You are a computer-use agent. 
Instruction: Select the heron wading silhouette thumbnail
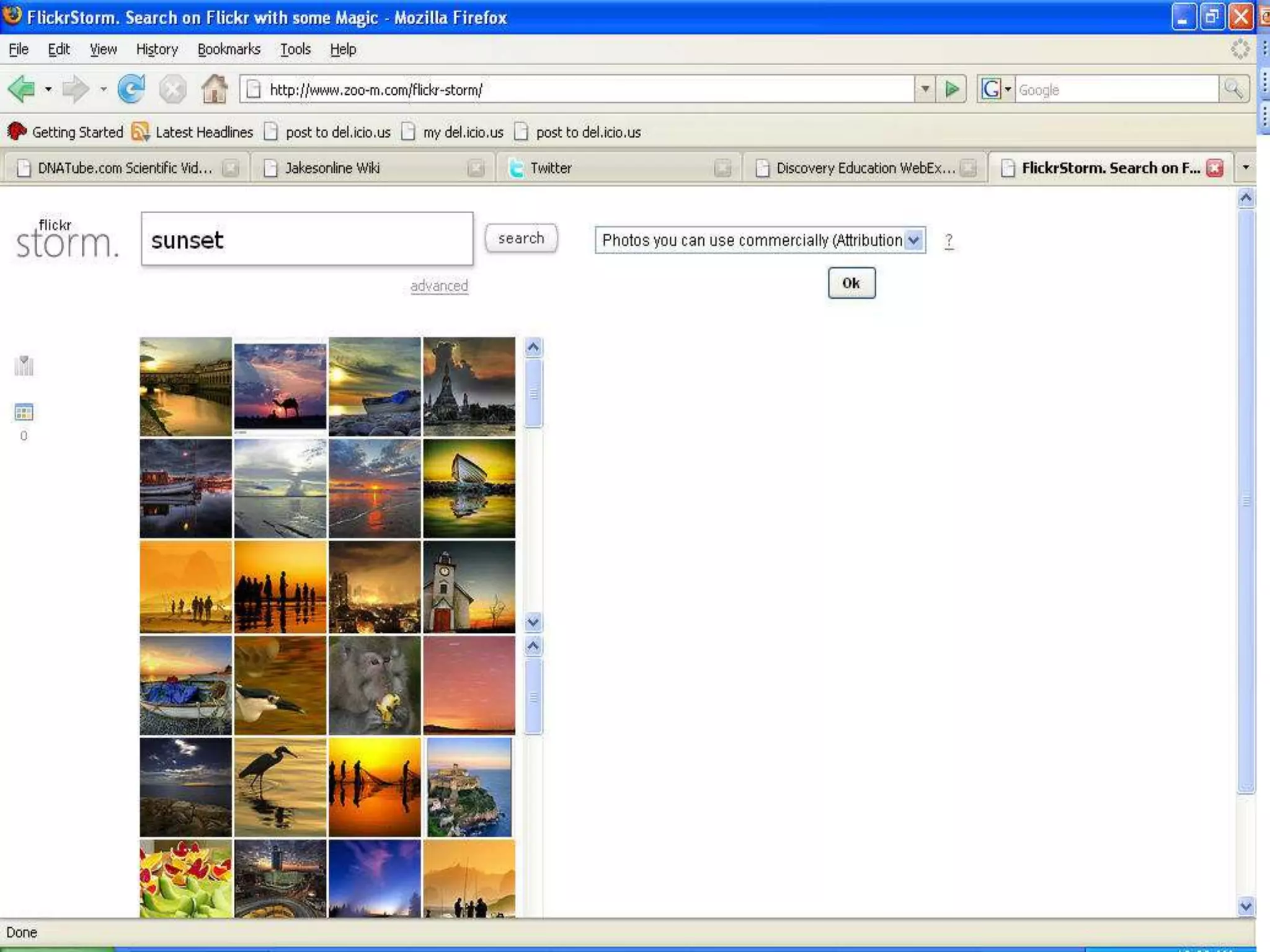[x=280, y=787]
